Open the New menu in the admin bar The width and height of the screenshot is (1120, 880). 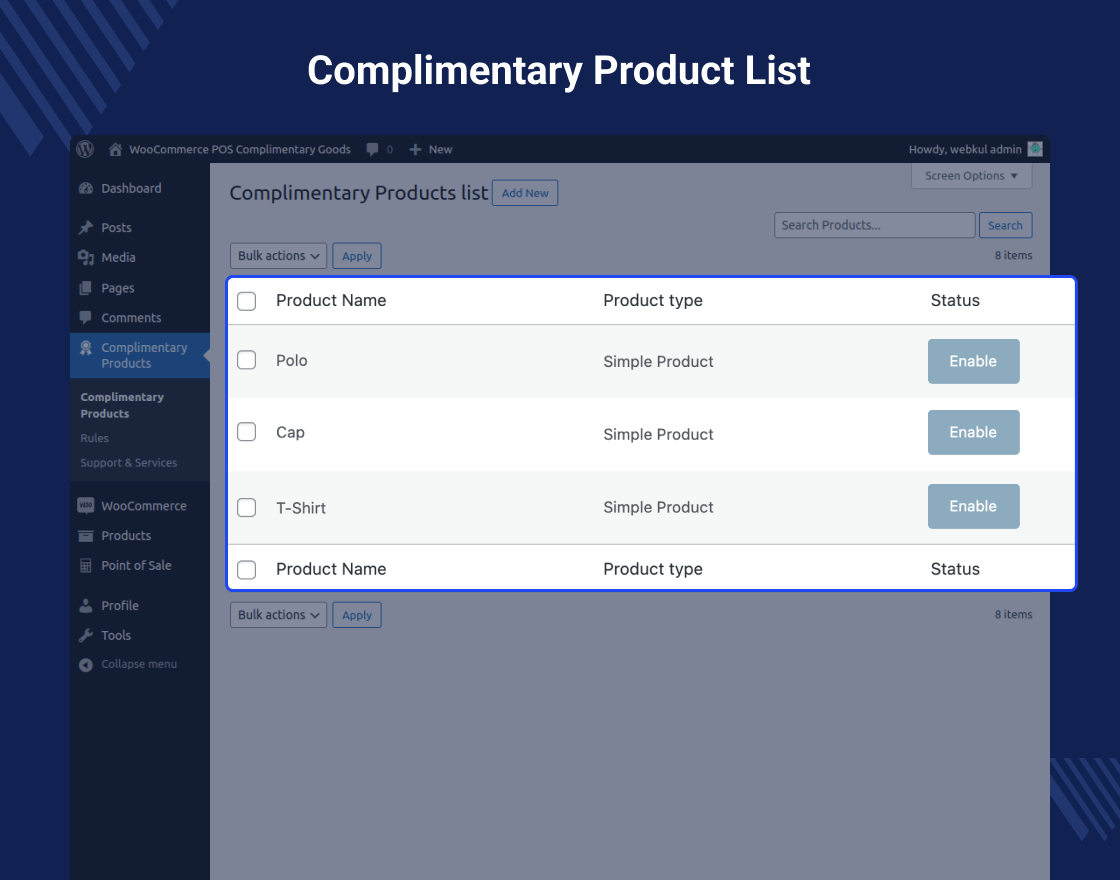430,149
